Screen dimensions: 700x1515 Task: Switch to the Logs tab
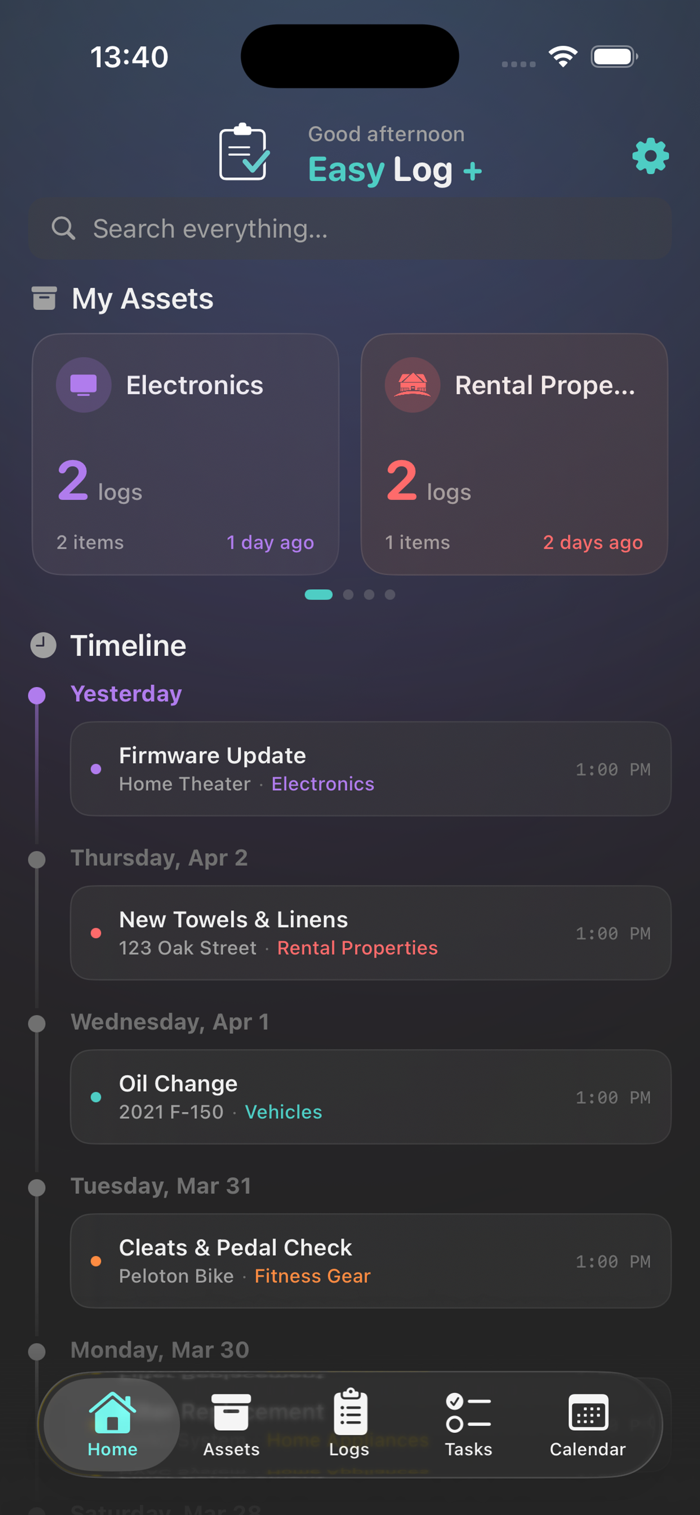[x=350, y=1425]
